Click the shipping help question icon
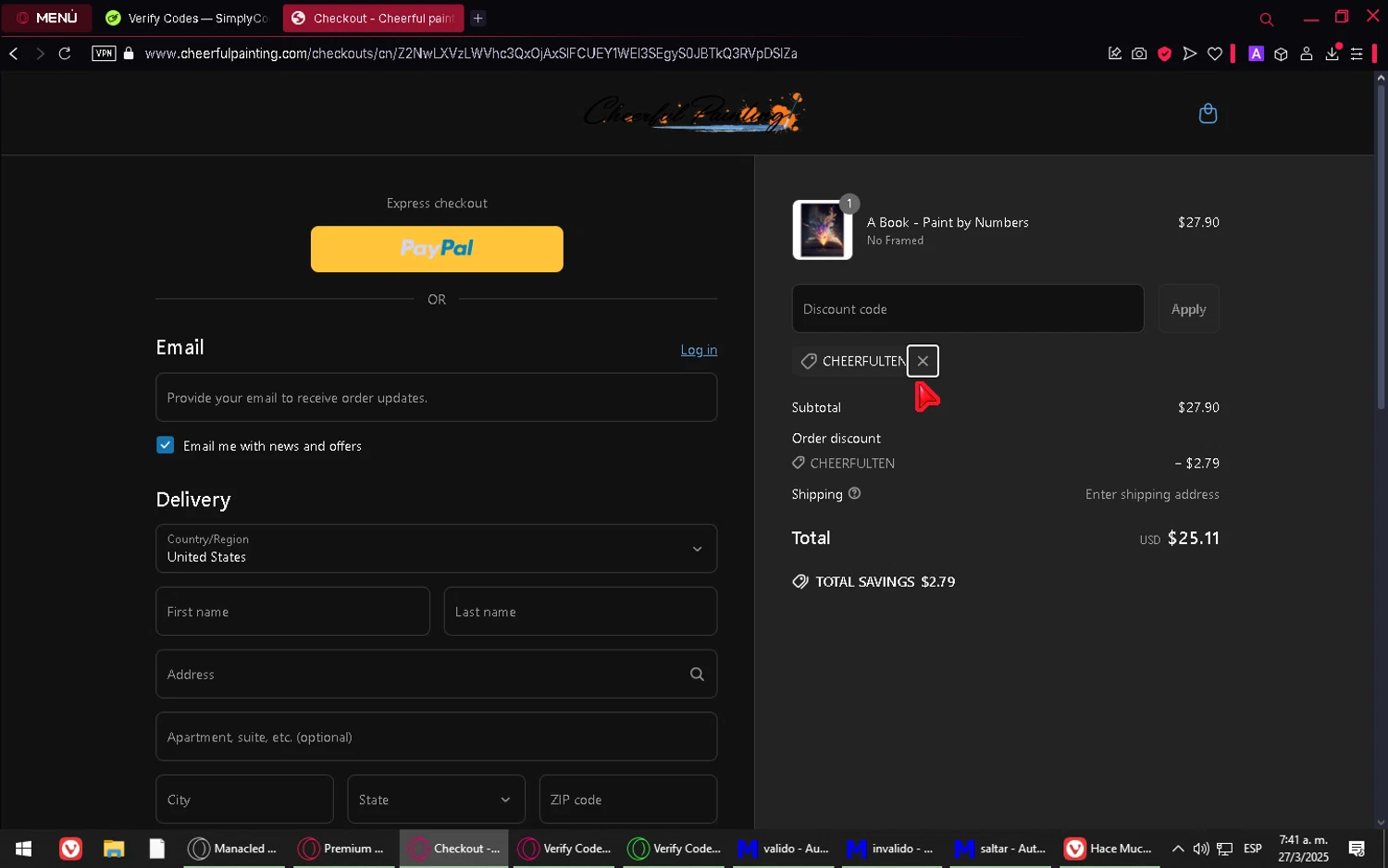Screen dimensions: 1388x868 (x=854, y=493)
